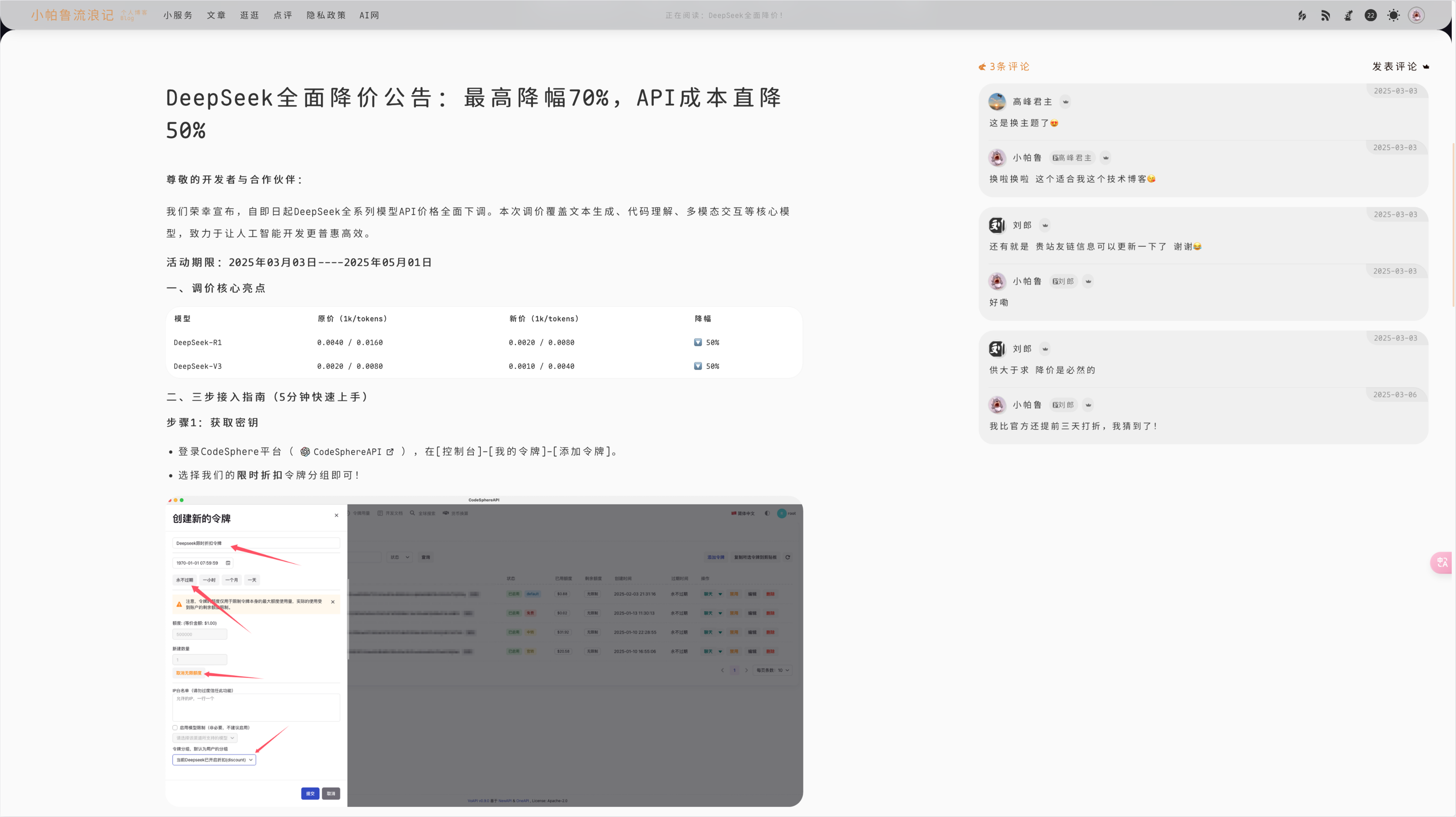The height and width of the screenshot is (817, 1456).
Task: Click the @刘郎 tag on the 提前三天打折 reply
Action: tap(1063, 405)
